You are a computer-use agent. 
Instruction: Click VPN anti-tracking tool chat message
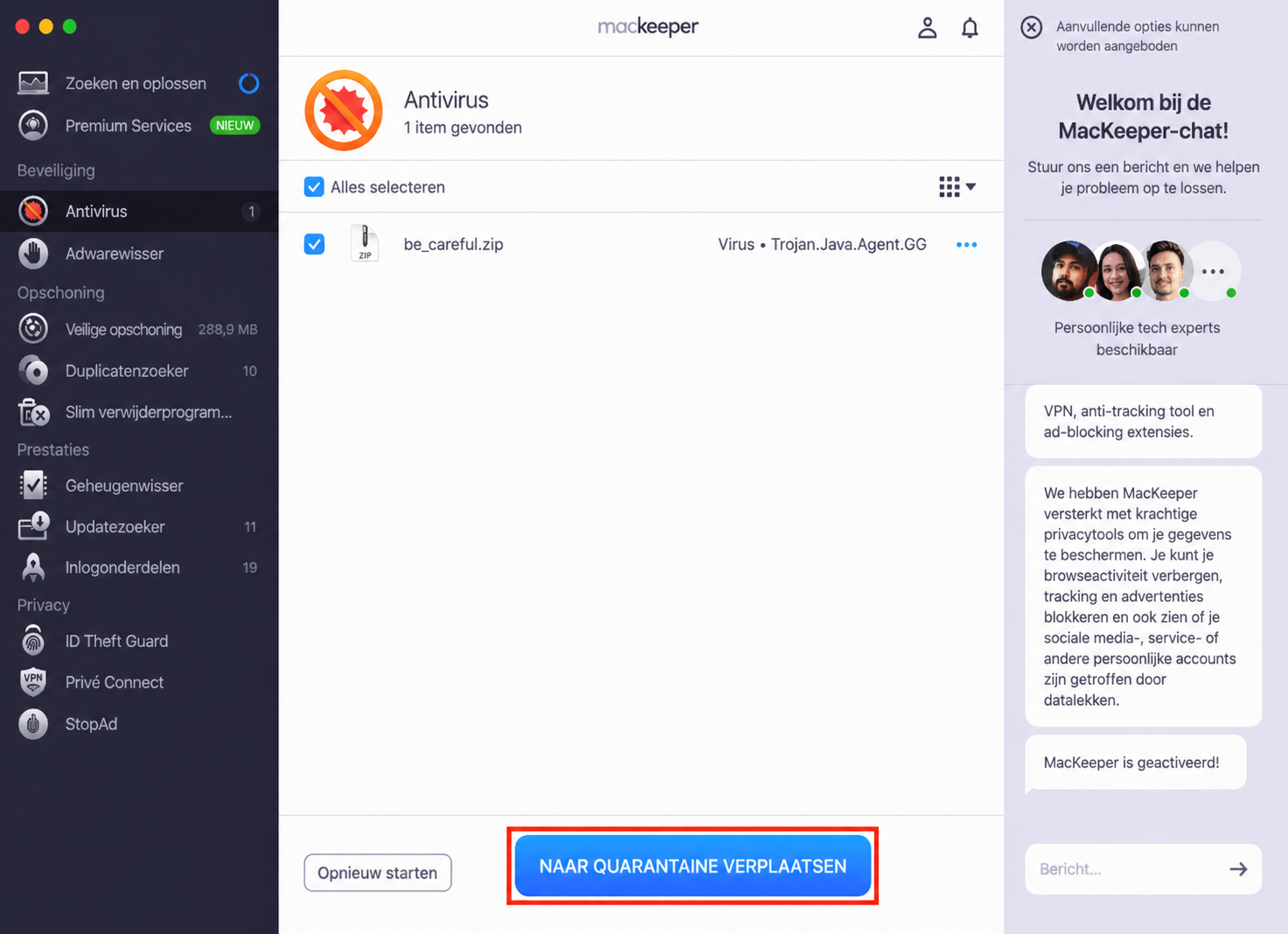pyautogui.click(x=1143, y=422)
